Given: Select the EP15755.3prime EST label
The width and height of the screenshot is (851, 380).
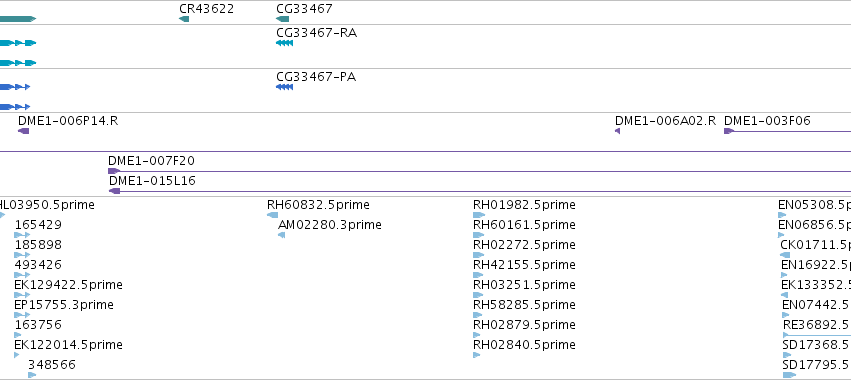Looking at the screenshot, I should [64, 305].
